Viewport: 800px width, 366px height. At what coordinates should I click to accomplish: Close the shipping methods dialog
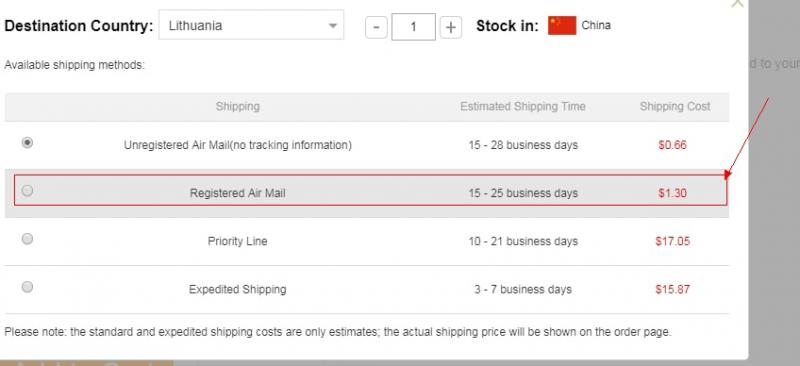click(738, 3)
